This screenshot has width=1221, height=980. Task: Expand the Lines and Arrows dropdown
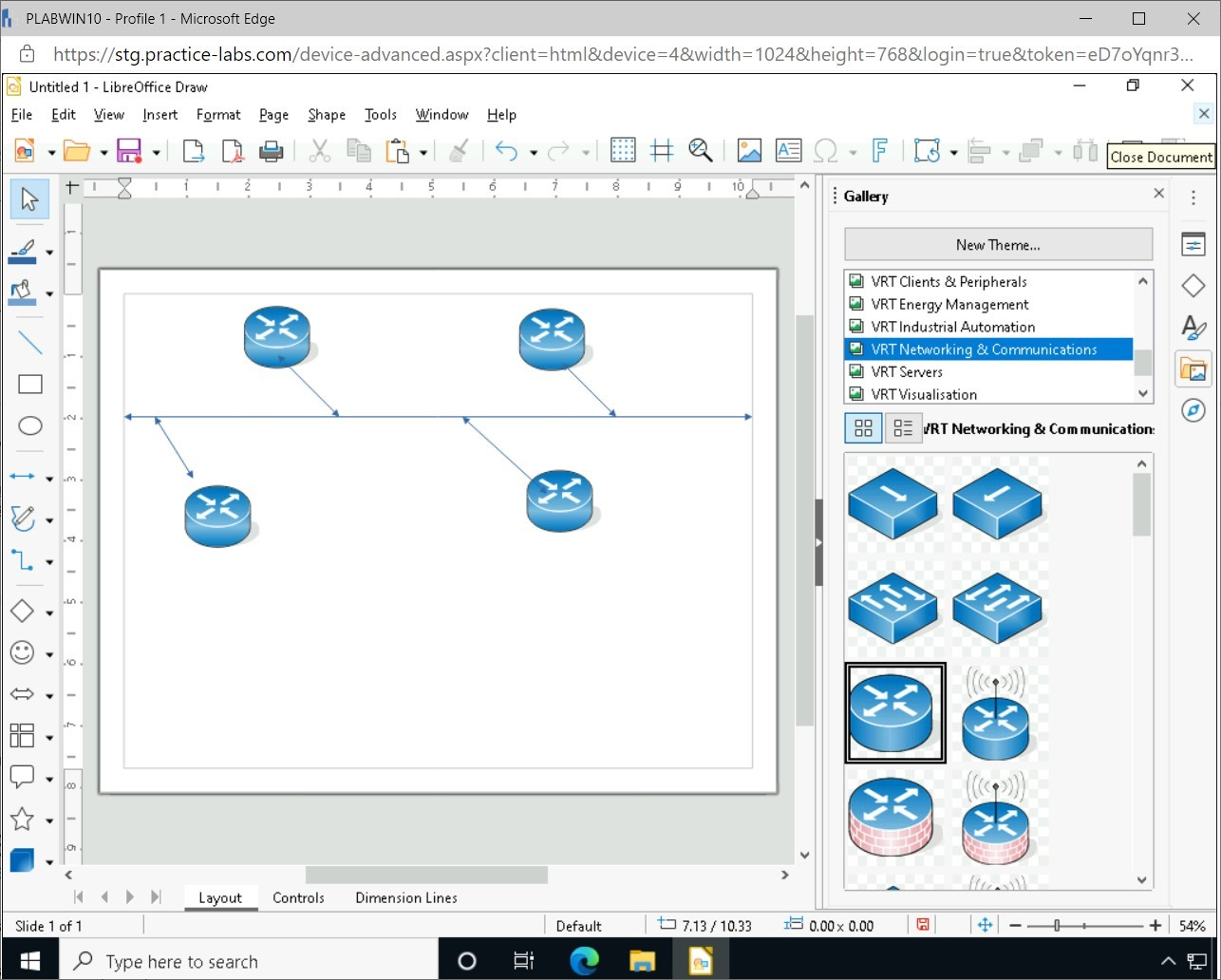click(49, 479)
